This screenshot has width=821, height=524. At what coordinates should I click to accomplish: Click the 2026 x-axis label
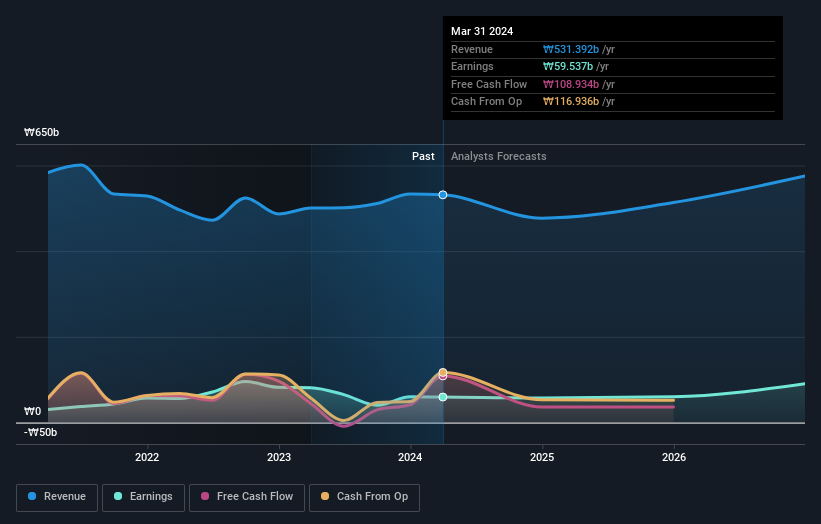674,457
